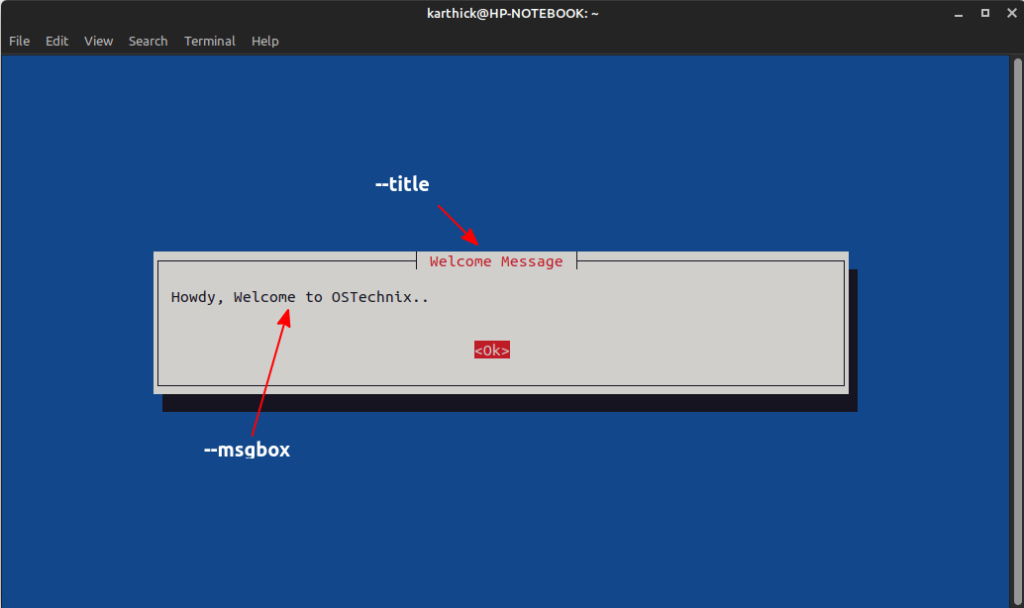Open the Terminal menu
This screenshot has height=608, width=1024.
point(210,41)
